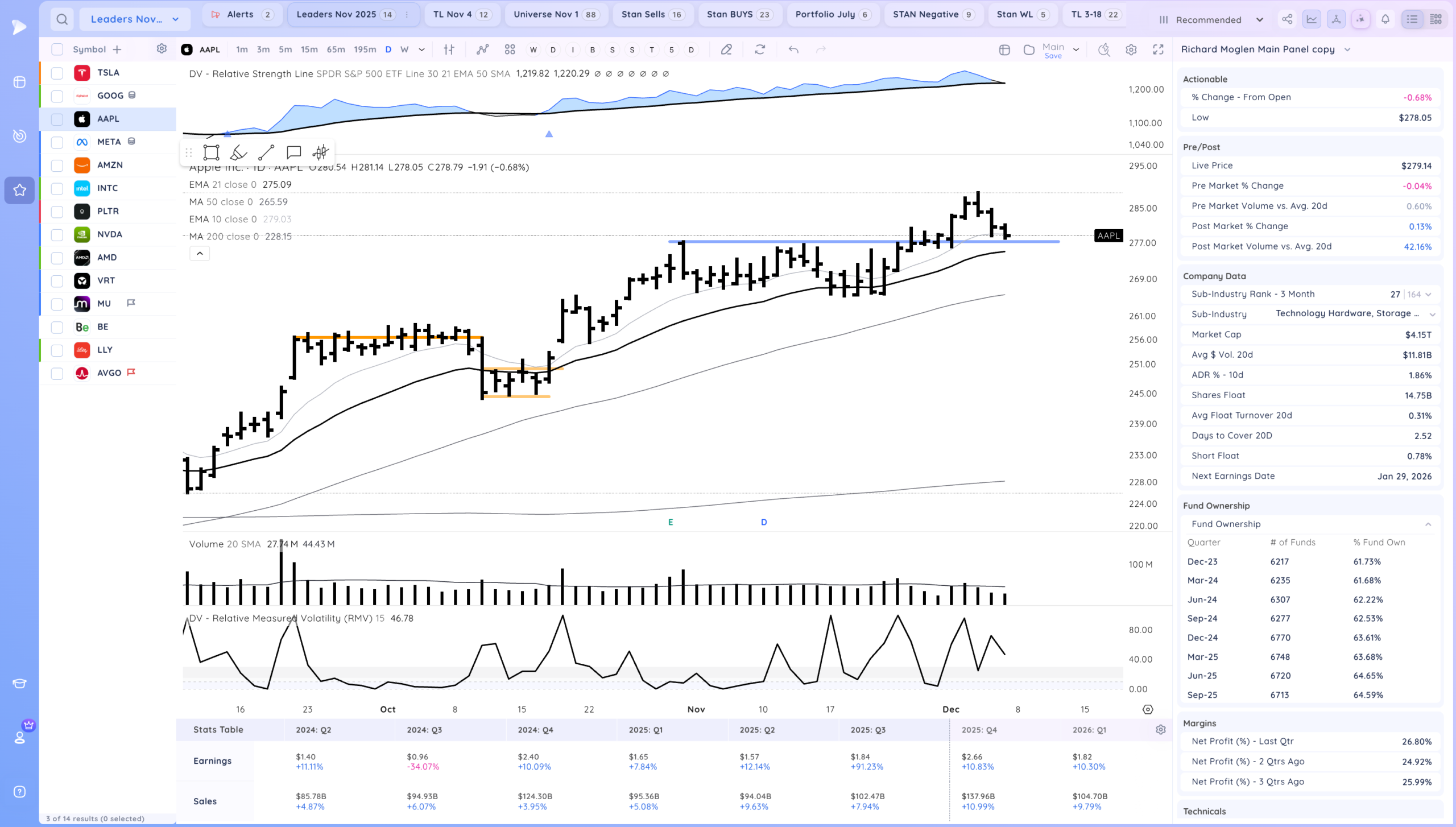Image resolution: width=1456 pixels, height=827 pixels.
Task: Open the Leaders Nov watchlist dropdown
Action: [134, 19]
